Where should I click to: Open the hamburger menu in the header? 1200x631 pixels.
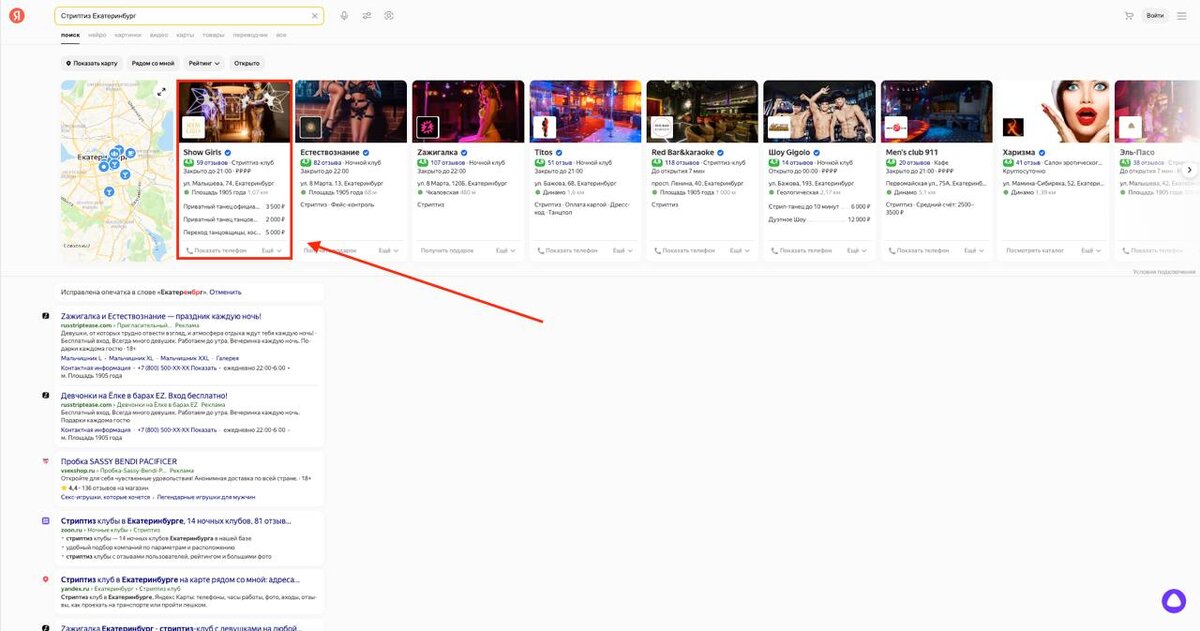(1183, 16)
